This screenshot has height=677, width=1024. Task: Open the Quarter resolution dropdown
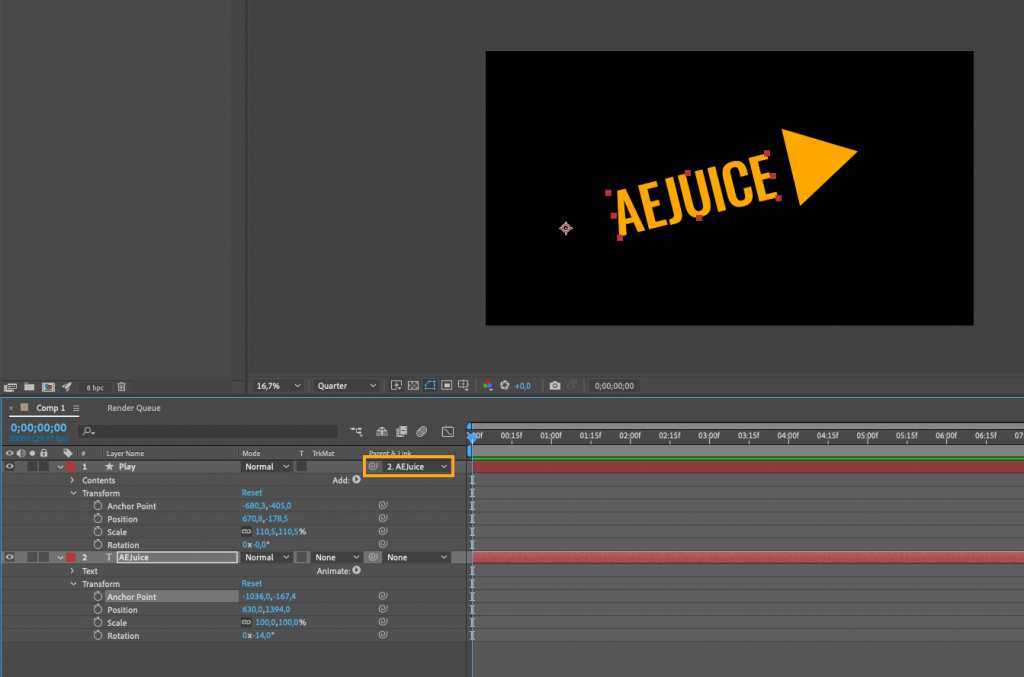pyautogui.click(x=345, y=385)
